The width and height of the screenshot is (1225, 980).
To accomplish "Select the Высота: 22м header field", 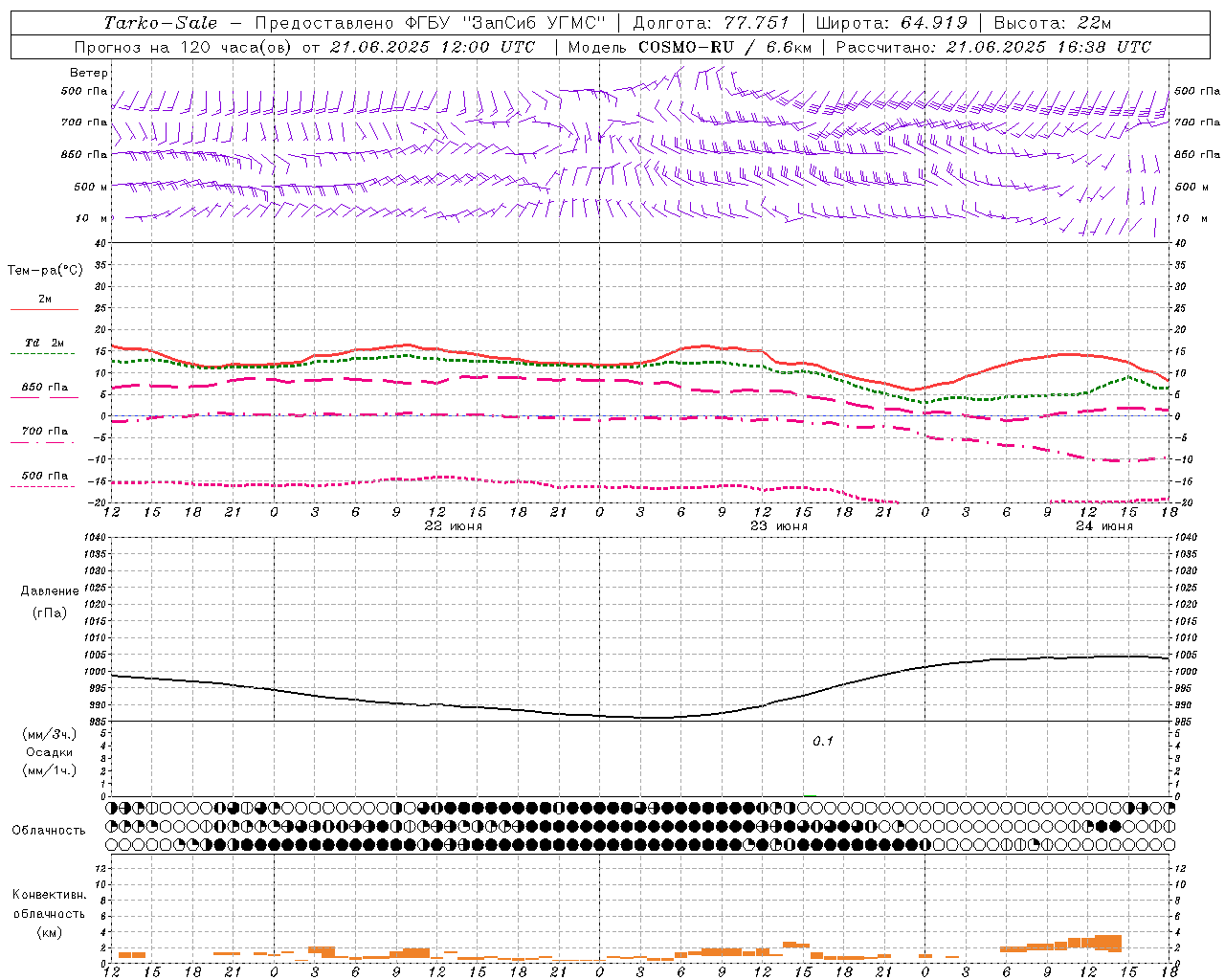I will (x=1053, y=23).
